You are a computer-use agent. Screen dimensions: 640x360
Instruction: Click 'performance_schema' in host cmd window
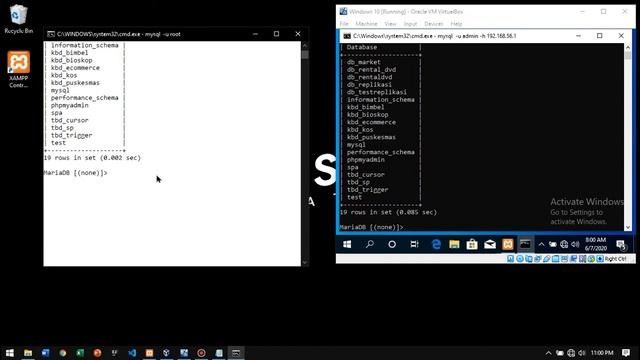(x=84, y=98)
